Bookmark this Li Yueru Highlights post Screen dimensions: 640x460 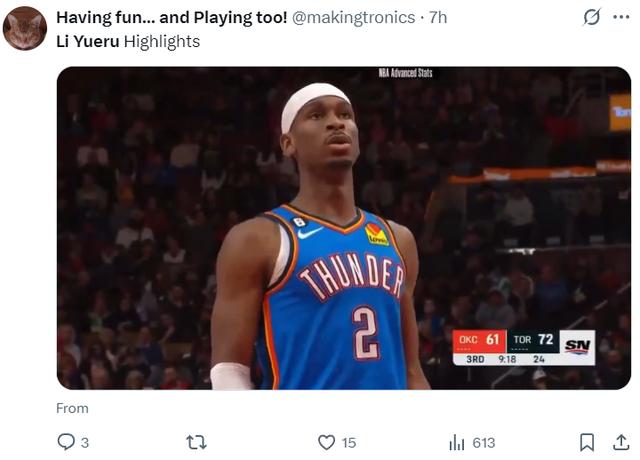(588, 442)
